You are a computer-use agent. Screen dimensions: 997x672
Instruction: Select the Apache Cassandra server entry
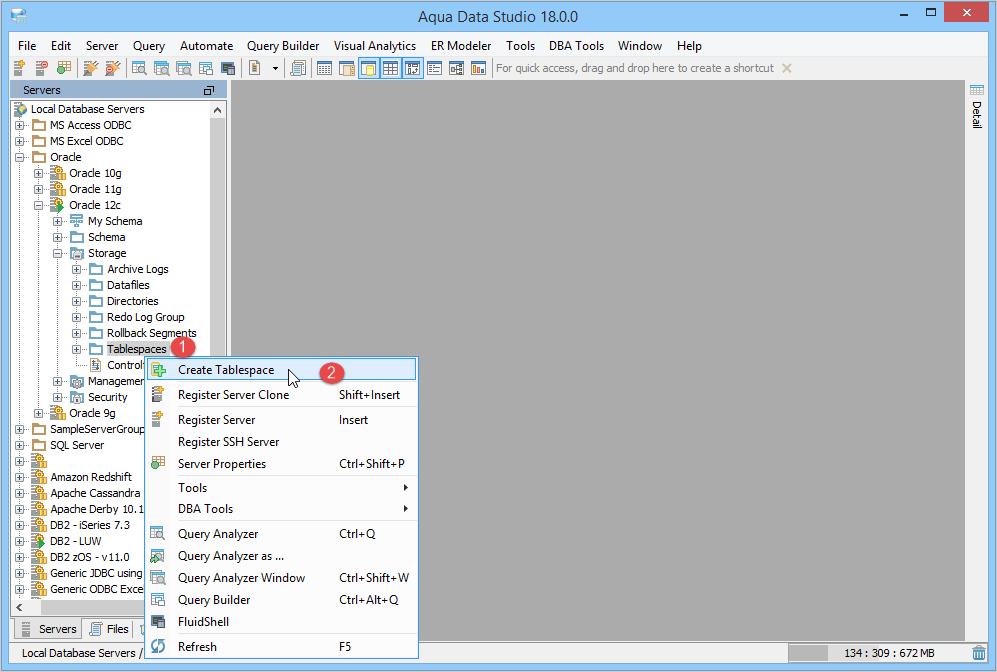95,493
